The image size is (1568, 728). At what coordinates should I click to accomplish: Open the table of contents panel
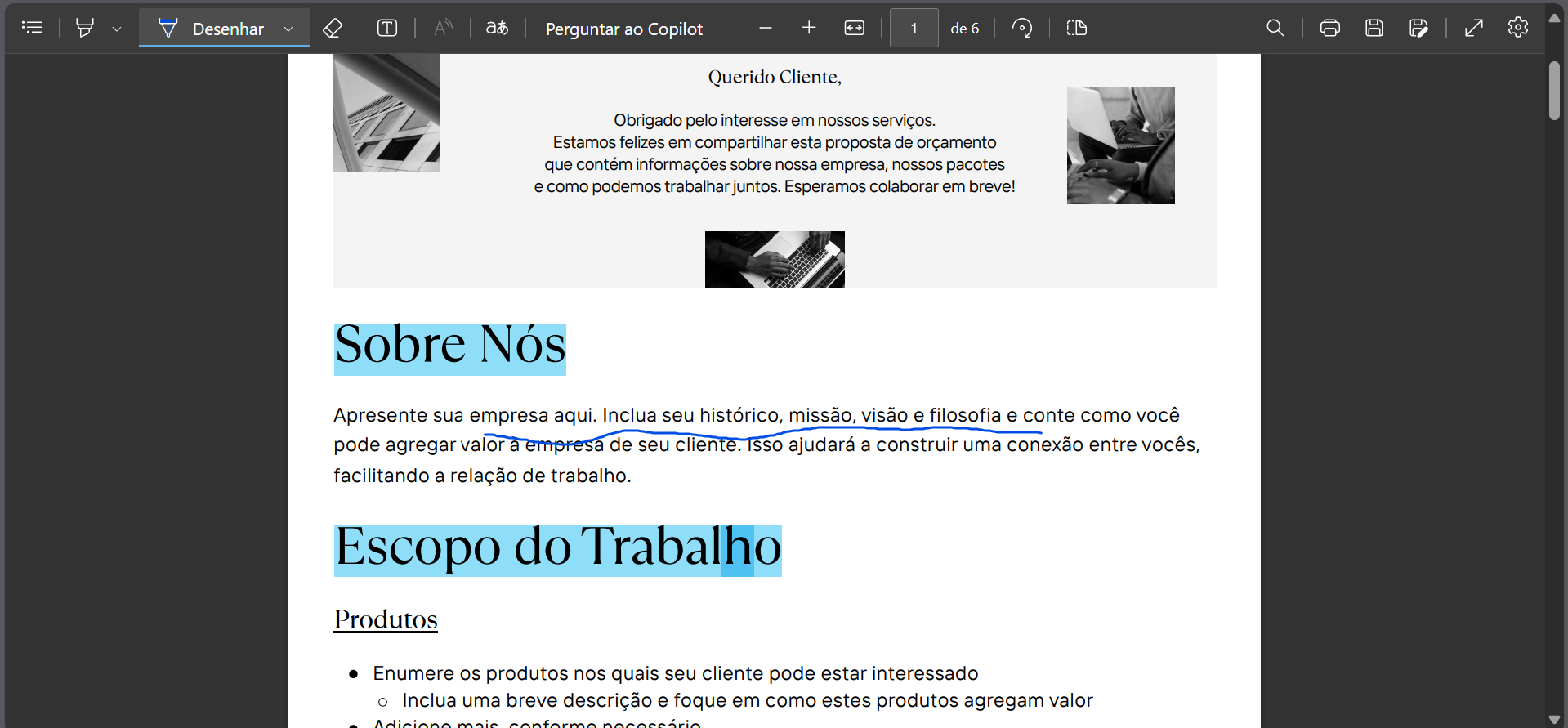click(x=32, y=28)
